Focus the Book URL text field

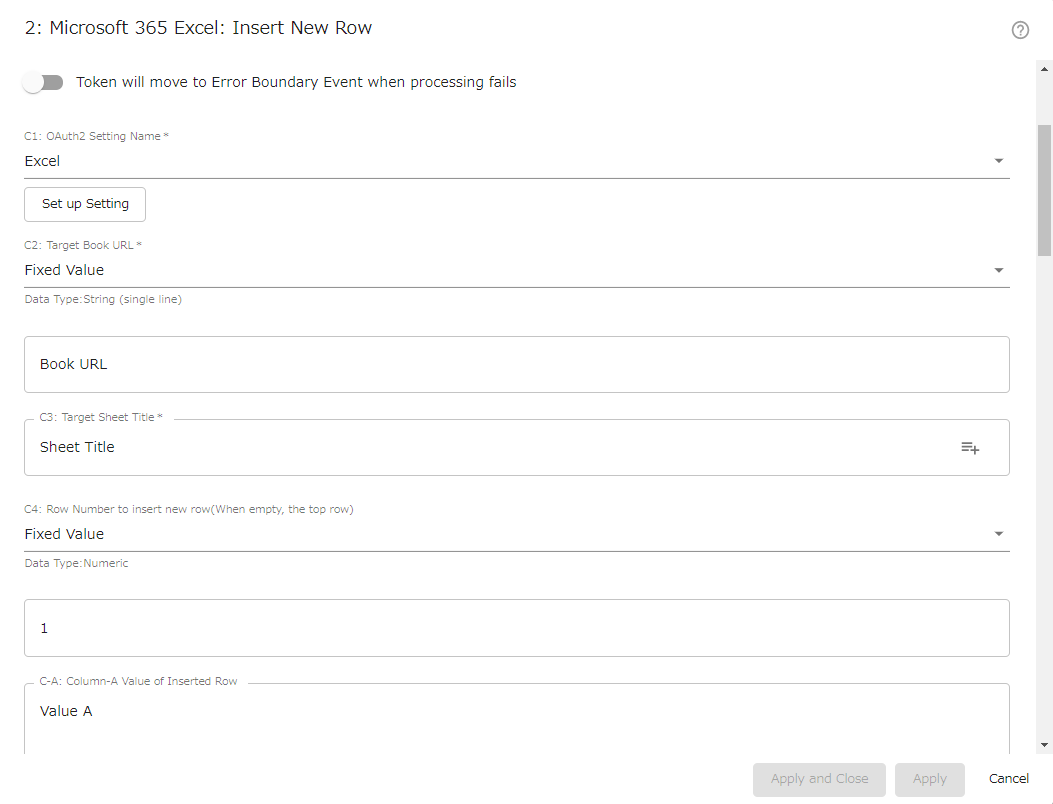click(x=516, y=364)
